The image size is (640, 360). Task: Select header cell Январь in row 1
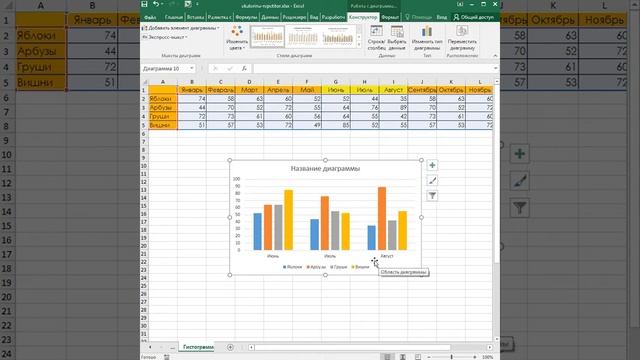(192, 90)
